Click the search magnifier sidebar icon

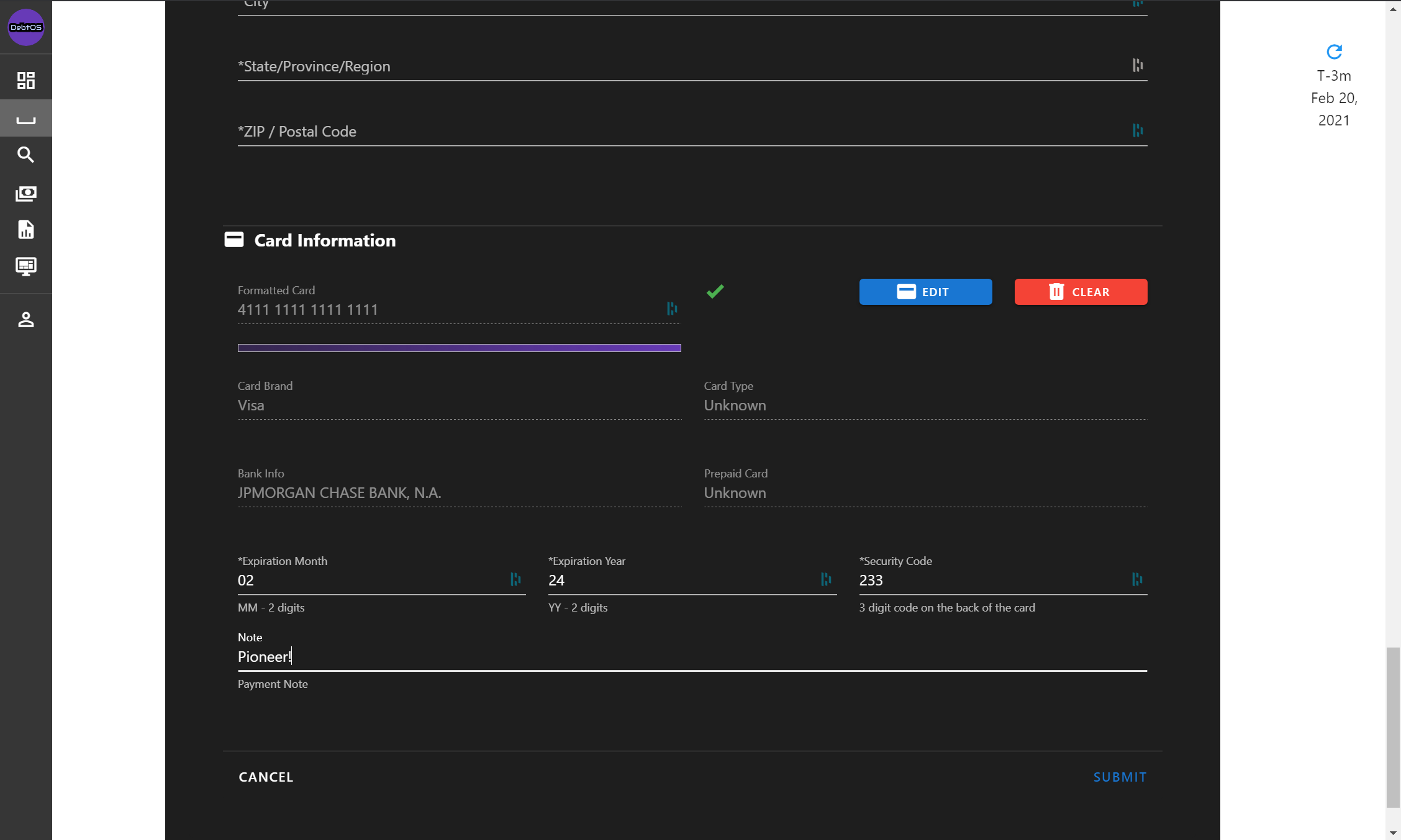pyautogui.click(x=26, y=155)
